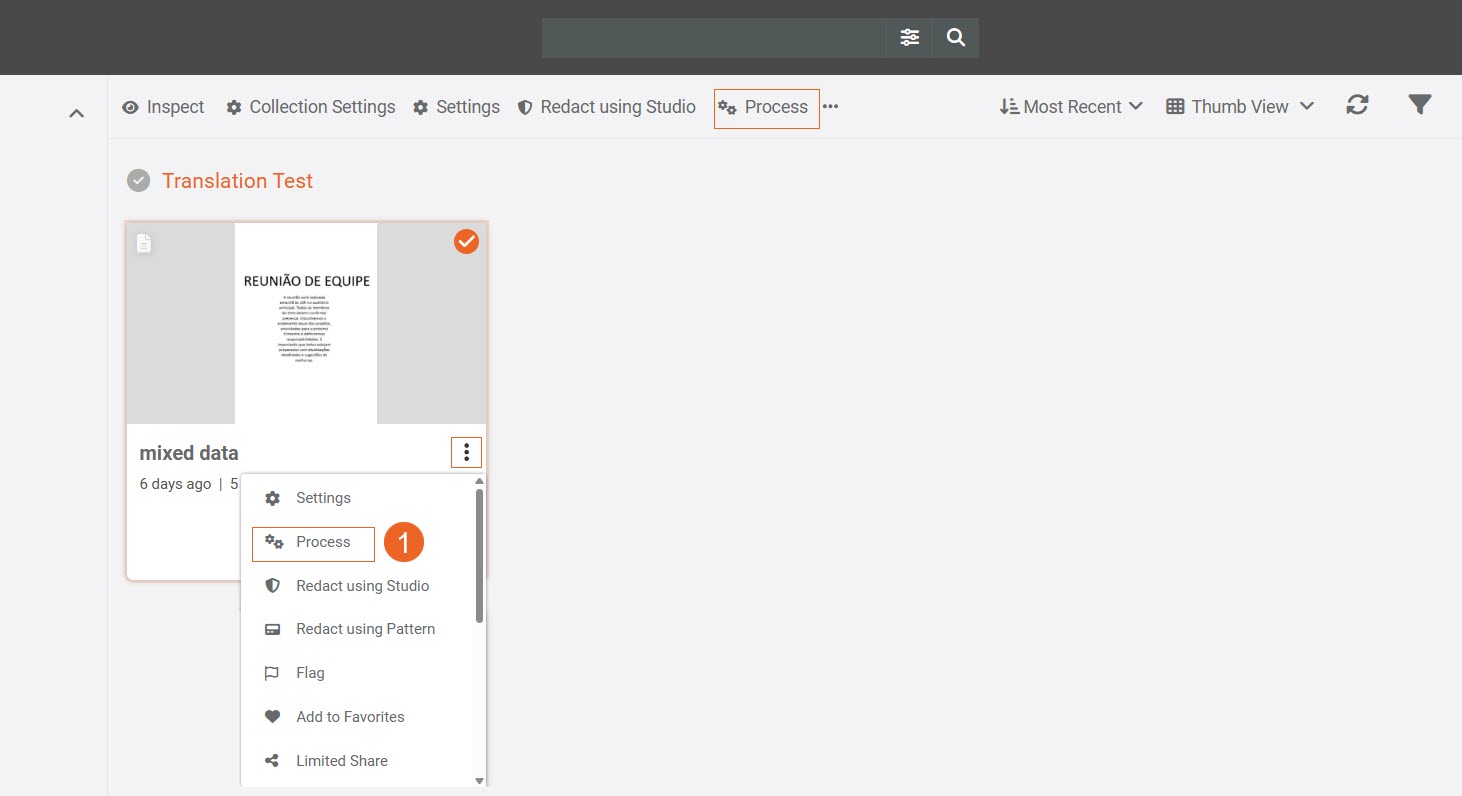Click the toolbar more options ellipsis

coord(830,107)
